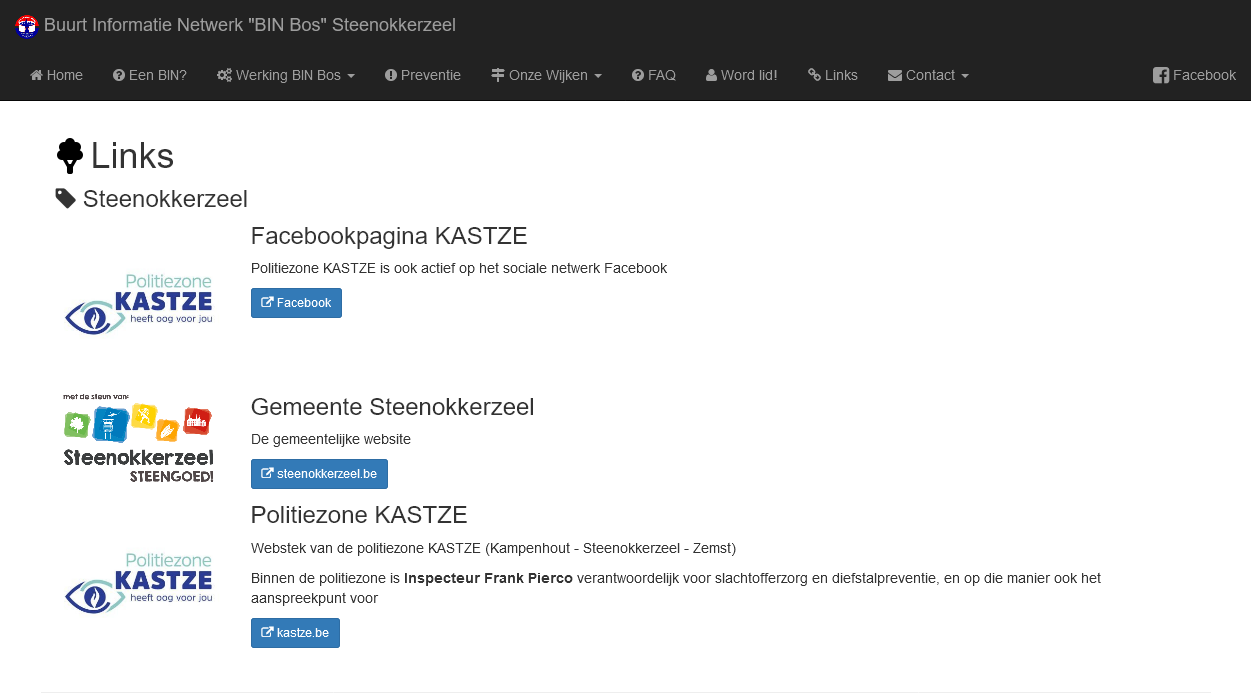The height and width of the screenshot is (700, 1251).
Task: Open the FAQ menu item
Action: pyautogui.click(x=654, y=75)
